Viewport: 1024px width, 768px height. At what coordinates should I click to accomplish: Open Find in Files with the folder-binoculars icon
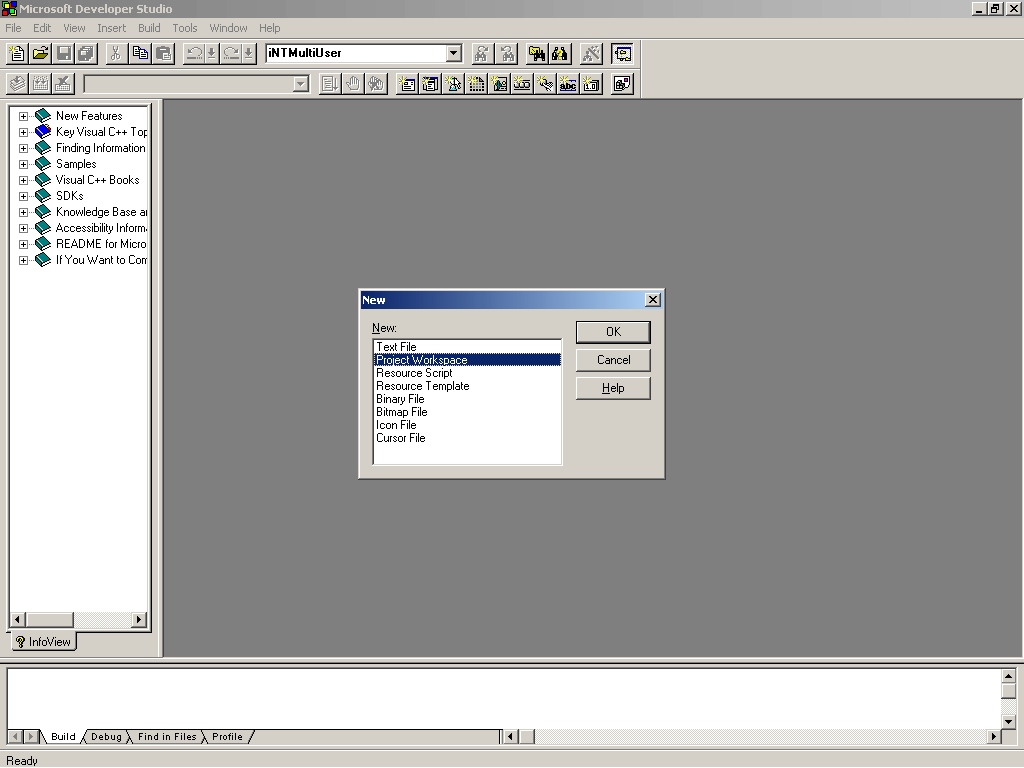(537, 54)
